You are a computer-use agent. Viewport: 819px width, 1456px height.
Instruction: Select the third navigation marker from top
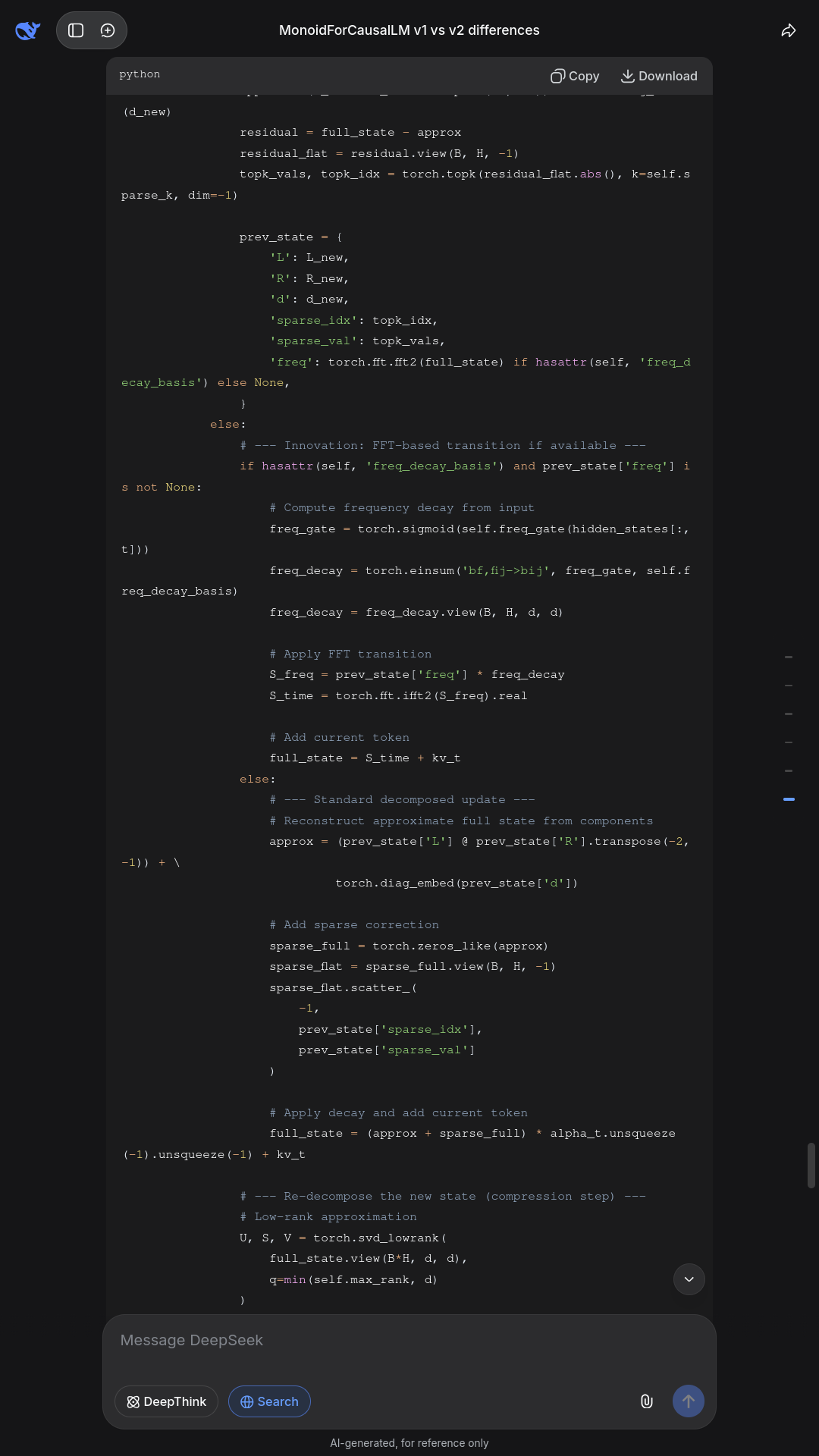(789, 714)
